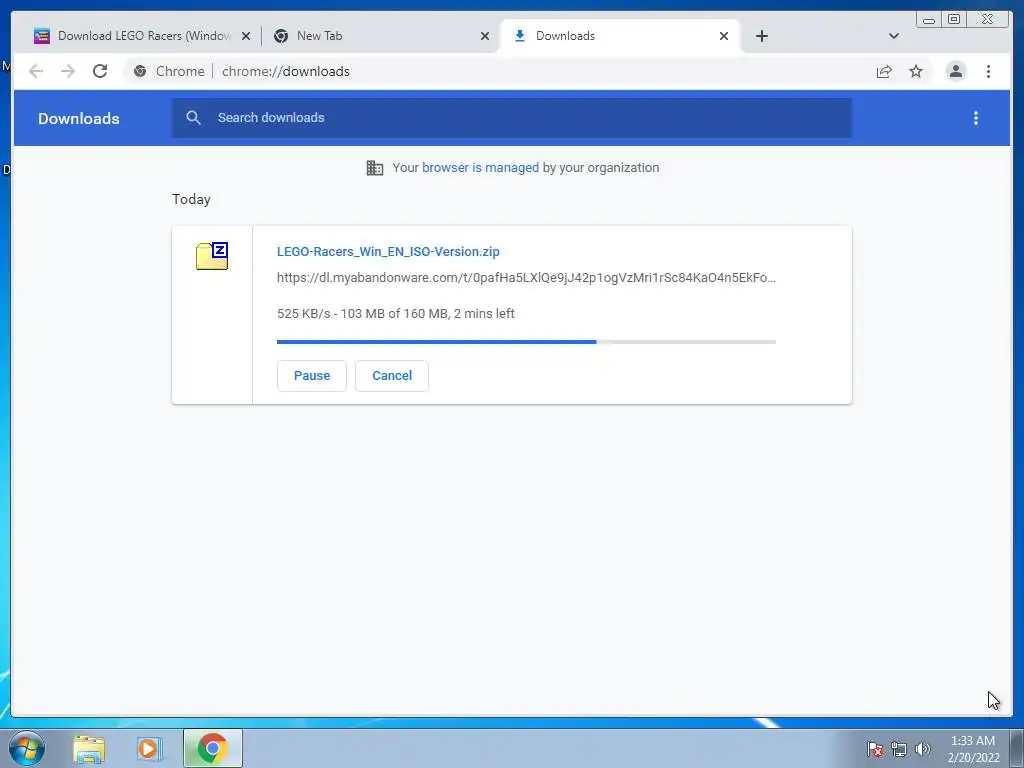The image size is (1024, 768).
Task: Open the Chrome profile avatar
Action: [955, 71]
